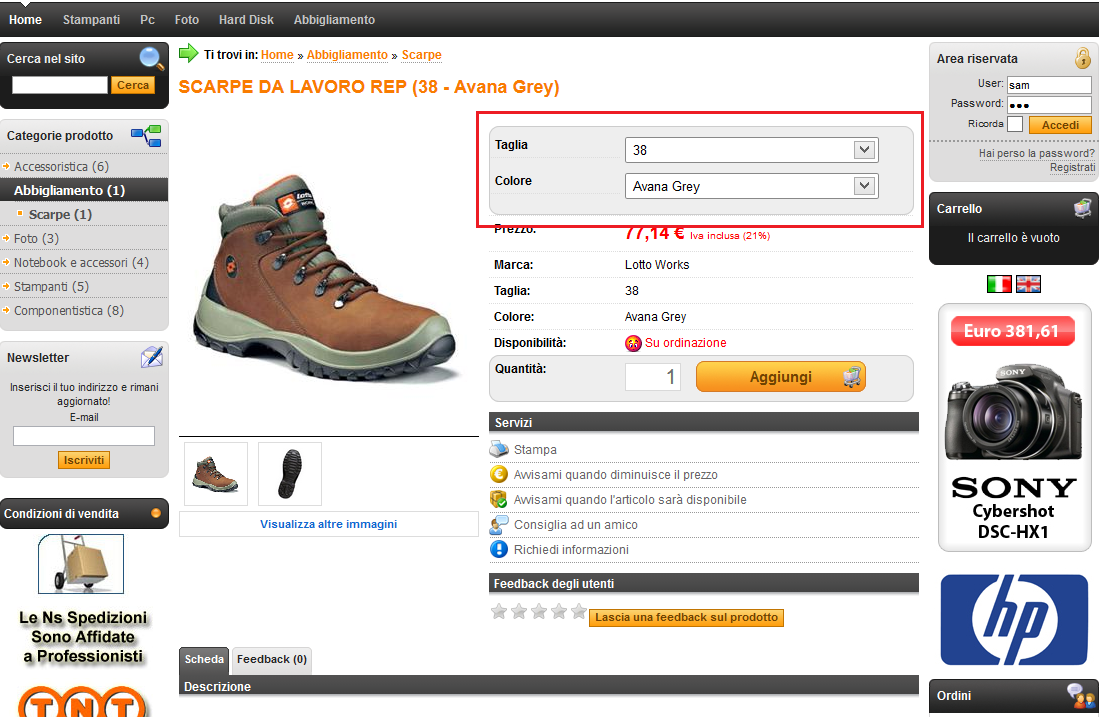Click the TNT courier logo
The image size is (1099, 717).
pyautogui.click(x=82, y=702)
